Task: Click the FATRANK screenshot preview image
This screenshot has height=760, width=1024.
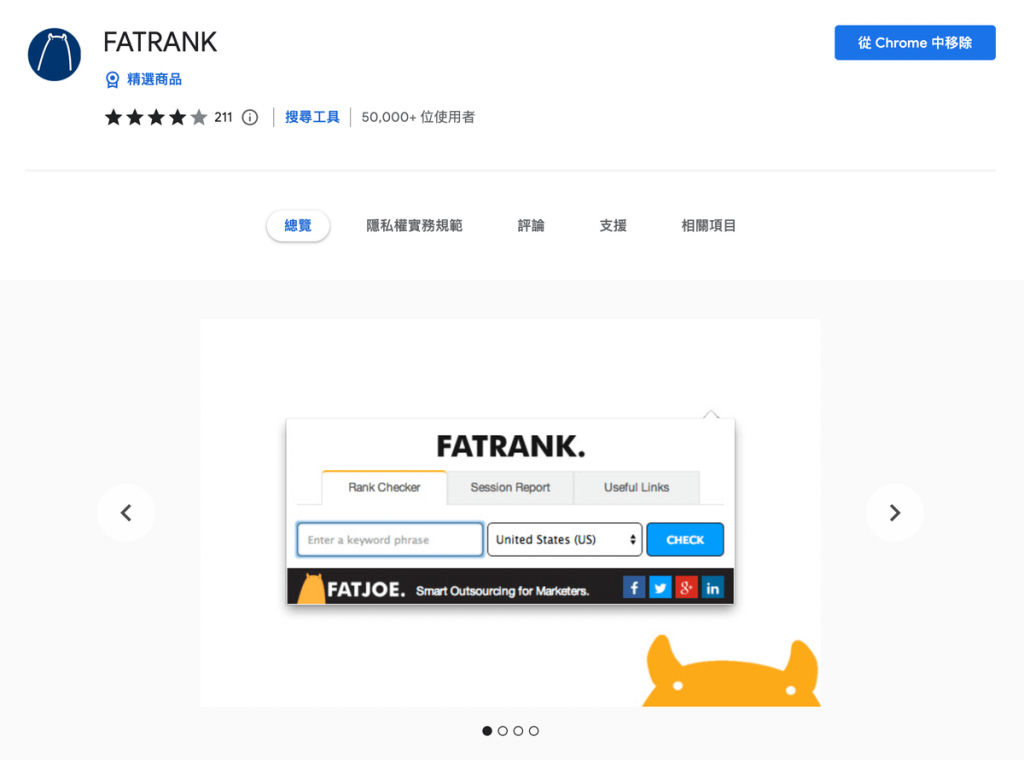Action: (510, 513)
